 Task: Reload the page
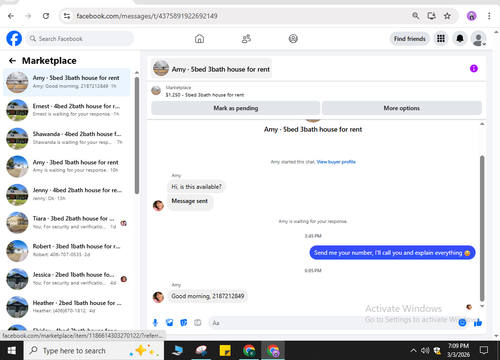[46, 16]
